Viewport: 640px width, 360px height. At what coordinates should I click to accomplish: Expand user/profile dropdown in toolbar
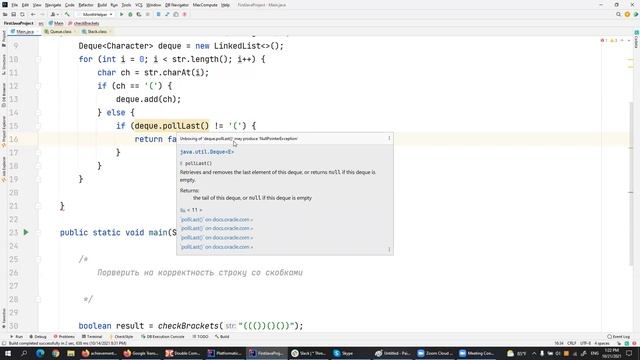[x=54, y=14]
